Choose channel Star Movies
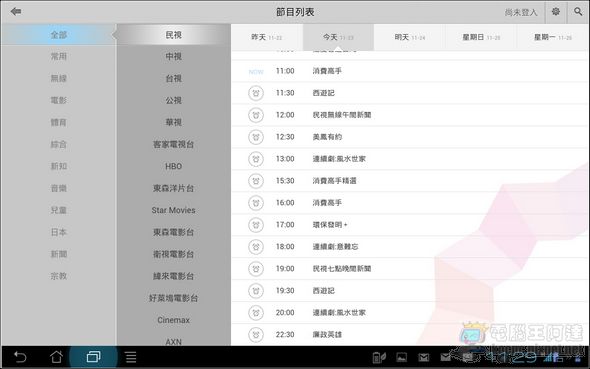Viewport: 590px width, 369px height. 173,210
